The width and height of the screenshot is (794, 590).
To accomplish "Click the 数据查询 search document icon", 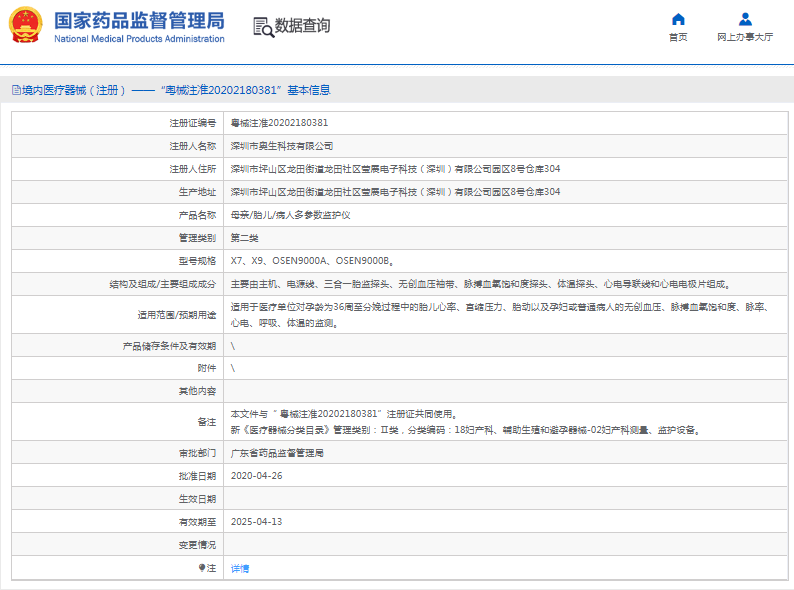I will coord(262,27).
